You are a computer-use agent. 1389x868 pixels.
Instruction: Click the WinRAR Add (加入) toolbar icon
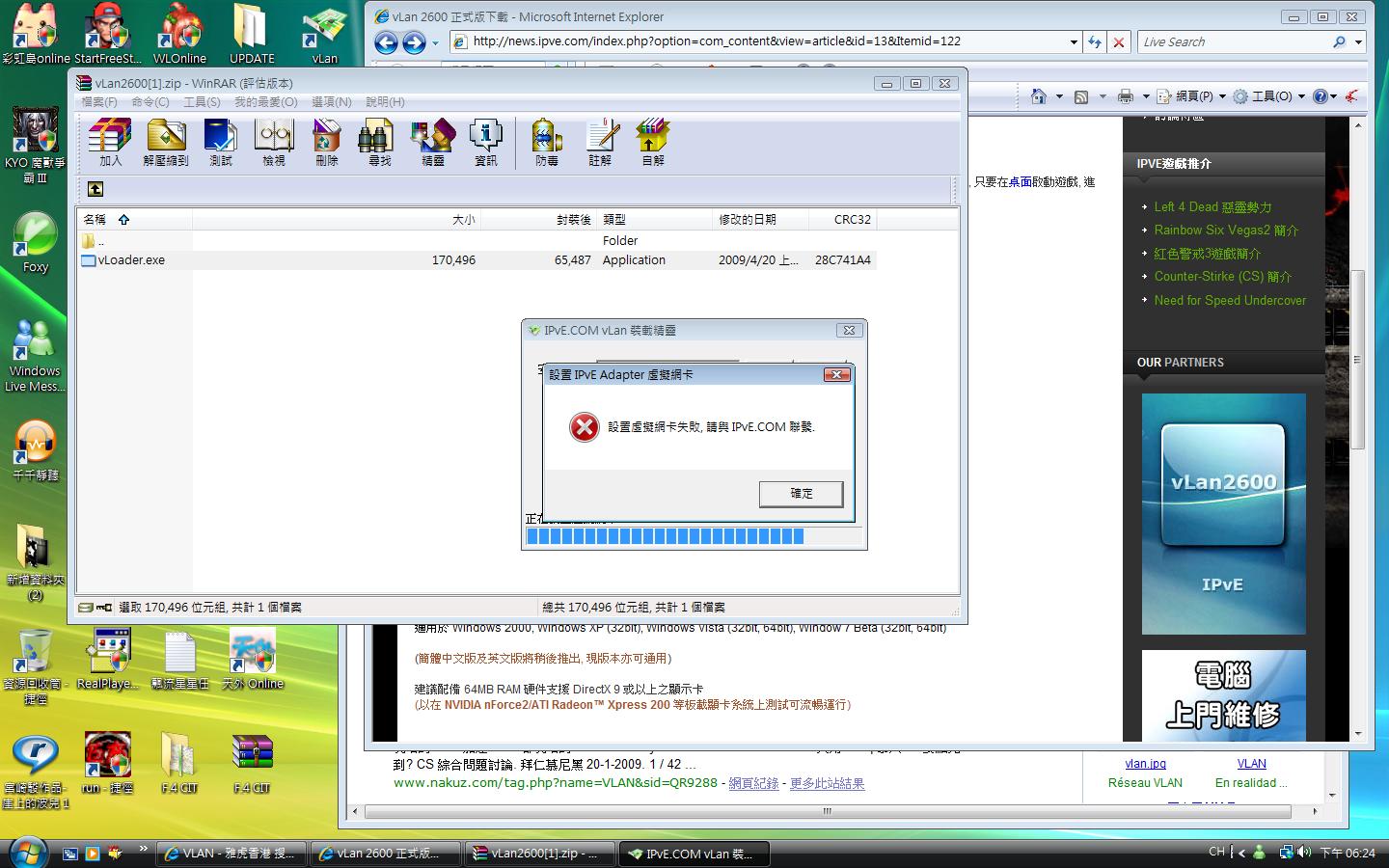pos(110,143)
